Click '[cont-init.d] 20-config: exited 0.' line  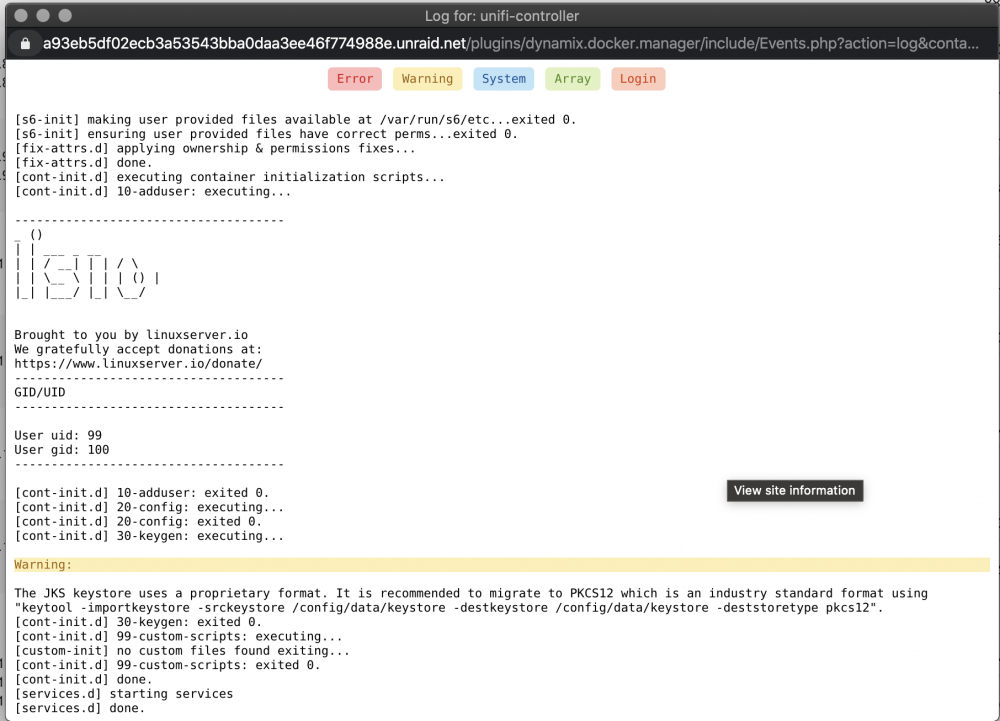pos(138,521)
